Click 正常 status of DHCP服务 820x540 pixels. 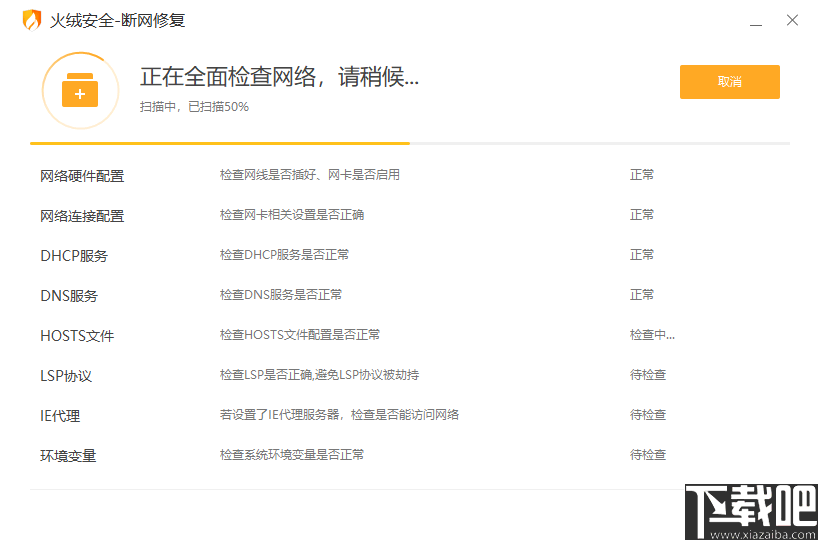[642, 255]
